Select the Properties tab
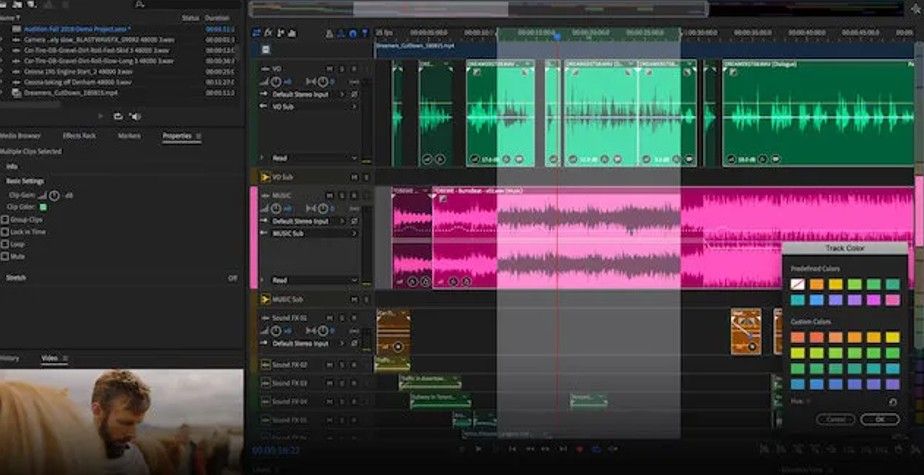Image resolution: width=924 pixels, height=475 pixels. click(177, 136)
